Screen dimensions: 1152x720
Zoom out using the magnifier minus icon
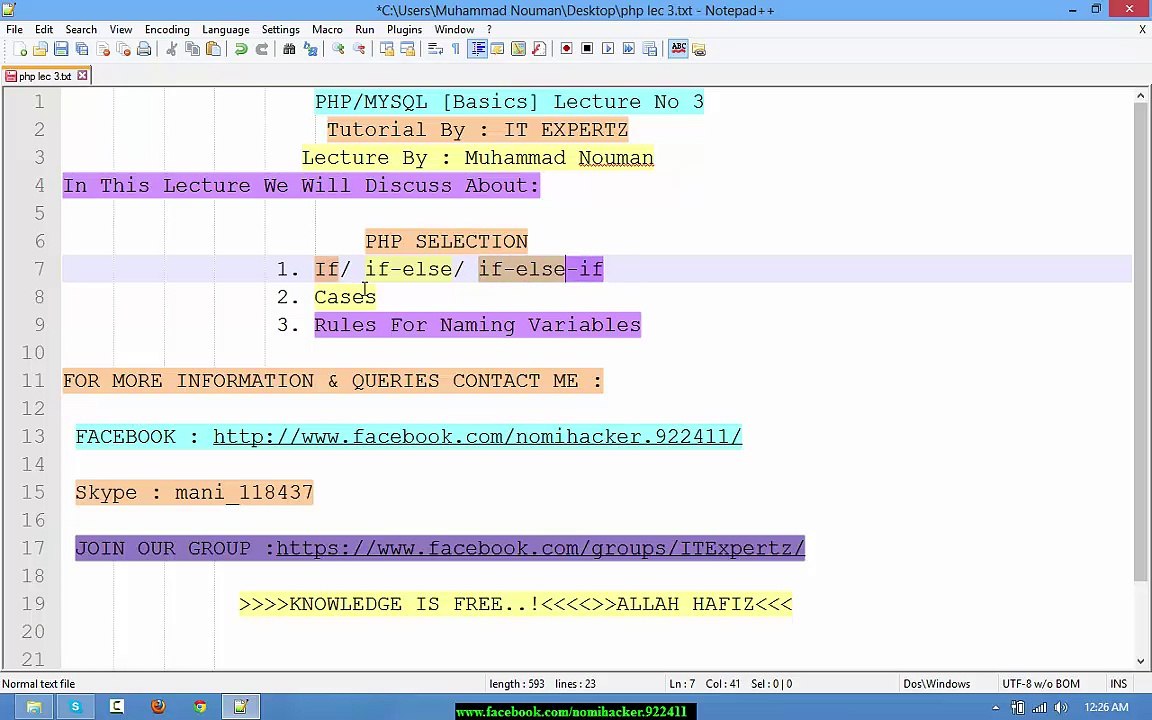(359, 49)
